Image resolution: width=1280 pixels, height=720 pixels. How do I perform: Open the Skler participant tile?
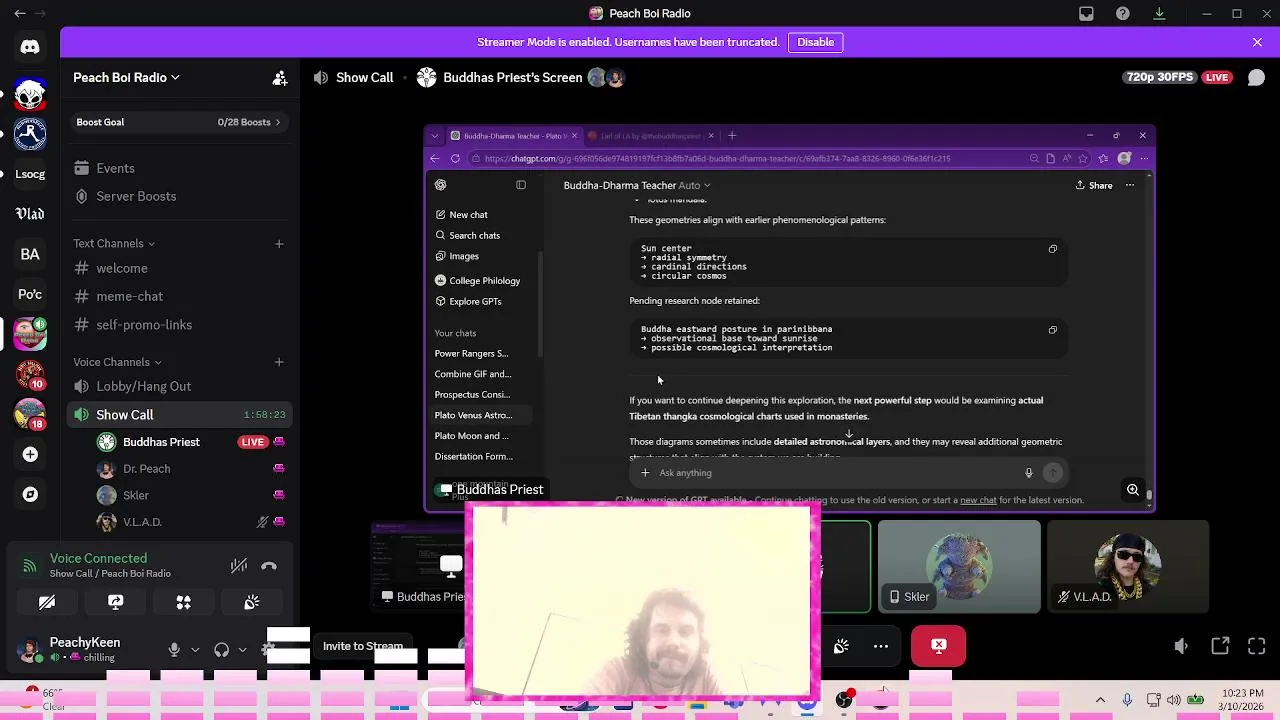(959, 566)
